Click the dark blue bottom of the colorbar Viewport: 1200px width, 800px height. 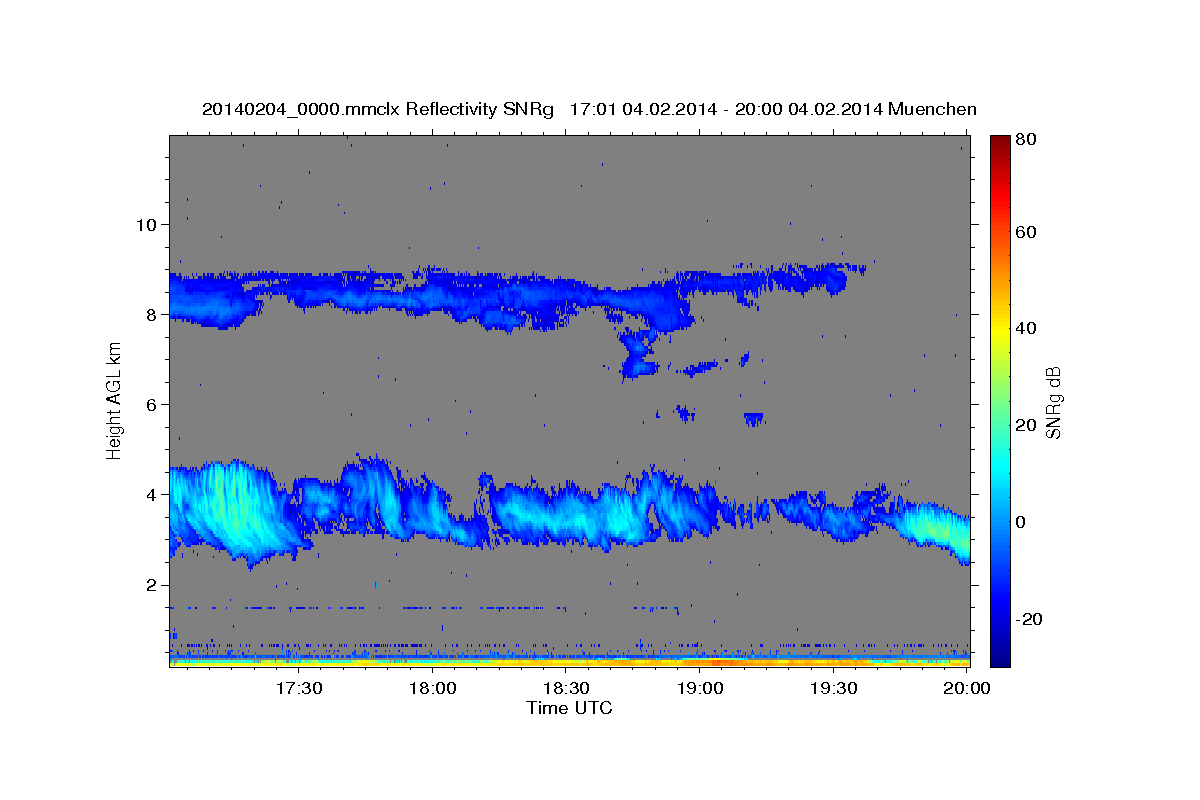click(x=1000, y=655)
